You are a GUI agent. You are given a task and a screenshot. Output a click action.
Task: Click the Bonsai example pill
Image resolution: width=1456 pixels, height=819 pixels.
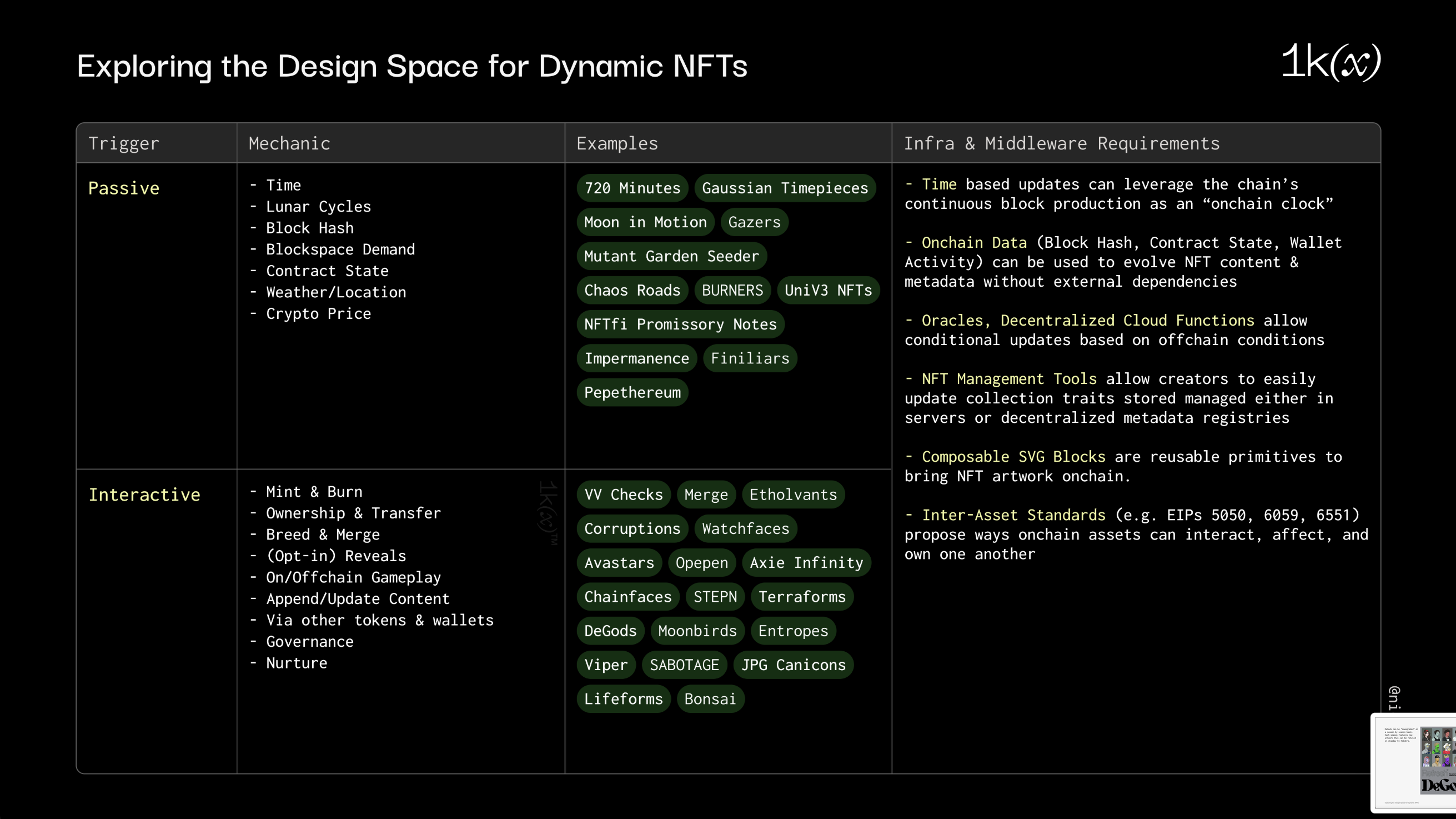pos(710,699)
